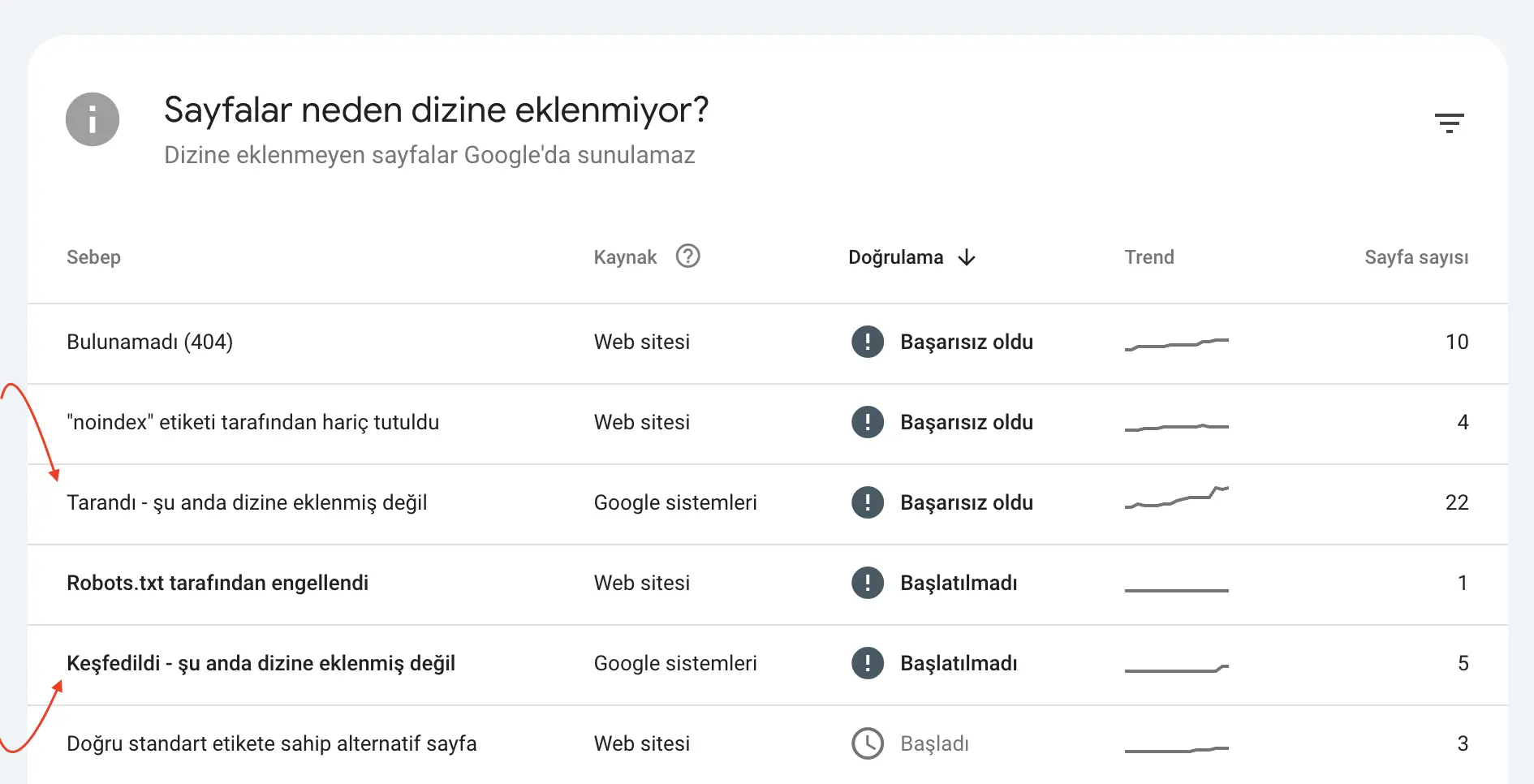The width and height of the screenshot is (1534, 784).
Task: Click failed icon in noindex row
Action: (x=868, y=422)
